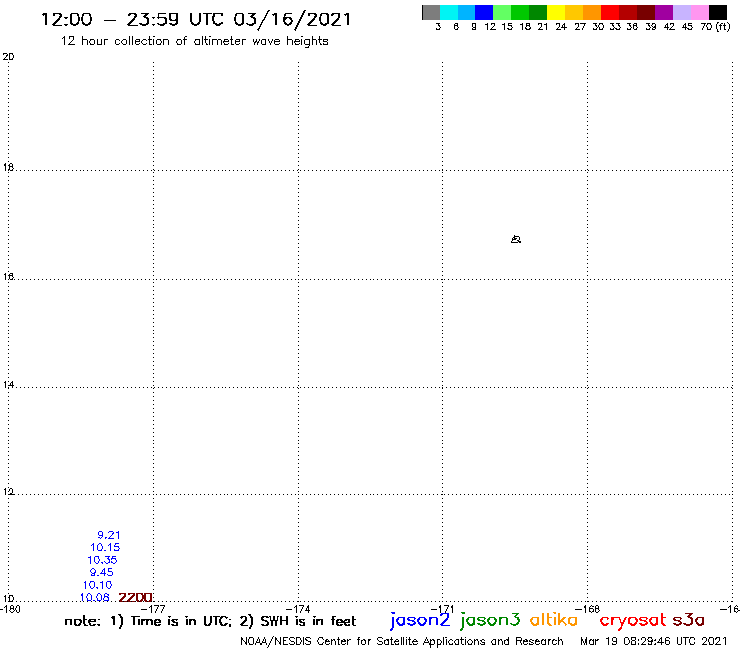The image size is (740, 650).
Task: Click the orange altika legend label
Action: (554, 620)
